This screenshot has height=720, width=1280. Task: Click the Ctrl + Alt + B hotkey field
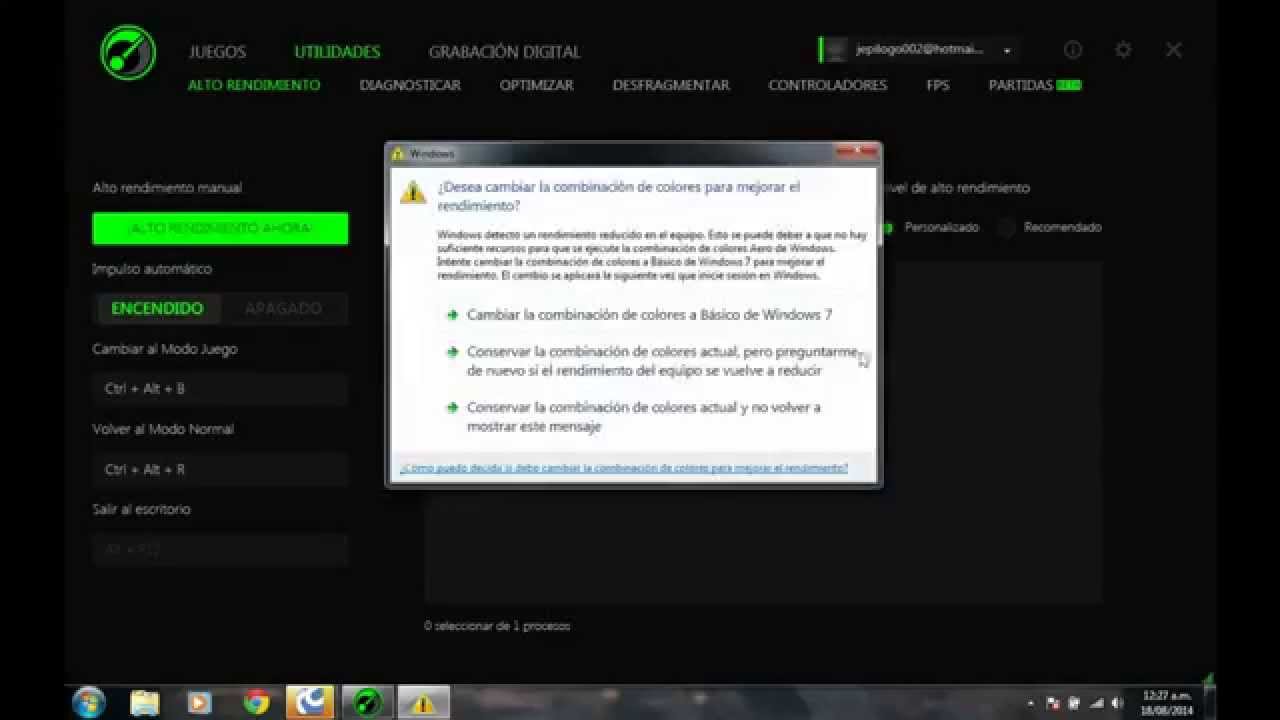click(220, 389)
